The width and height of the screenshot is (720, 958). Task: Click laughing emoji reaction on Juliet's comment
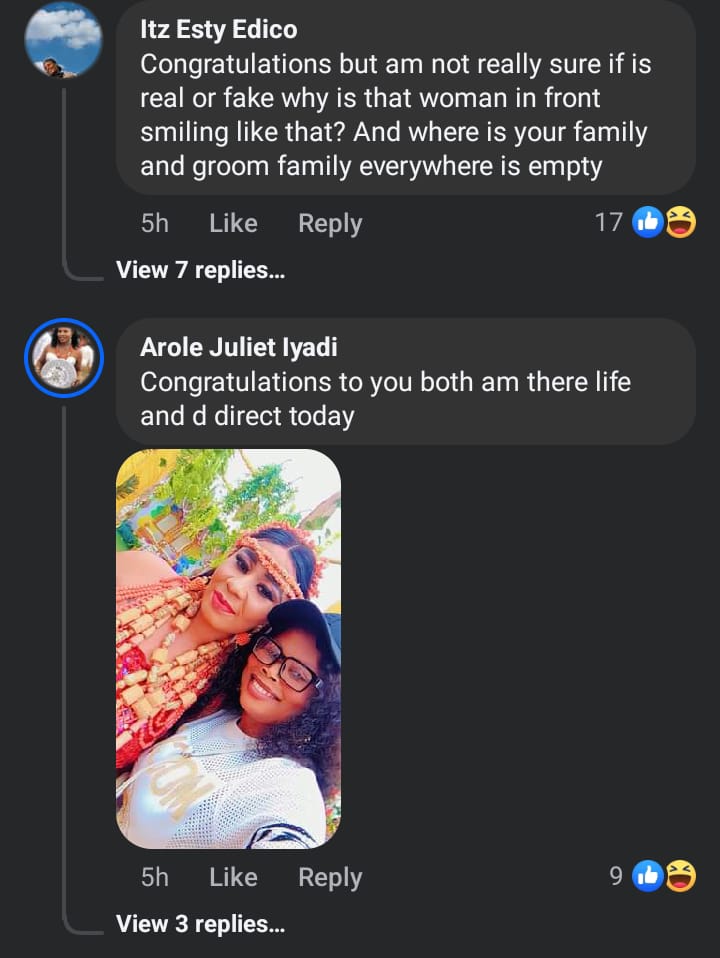click(680, 876)
